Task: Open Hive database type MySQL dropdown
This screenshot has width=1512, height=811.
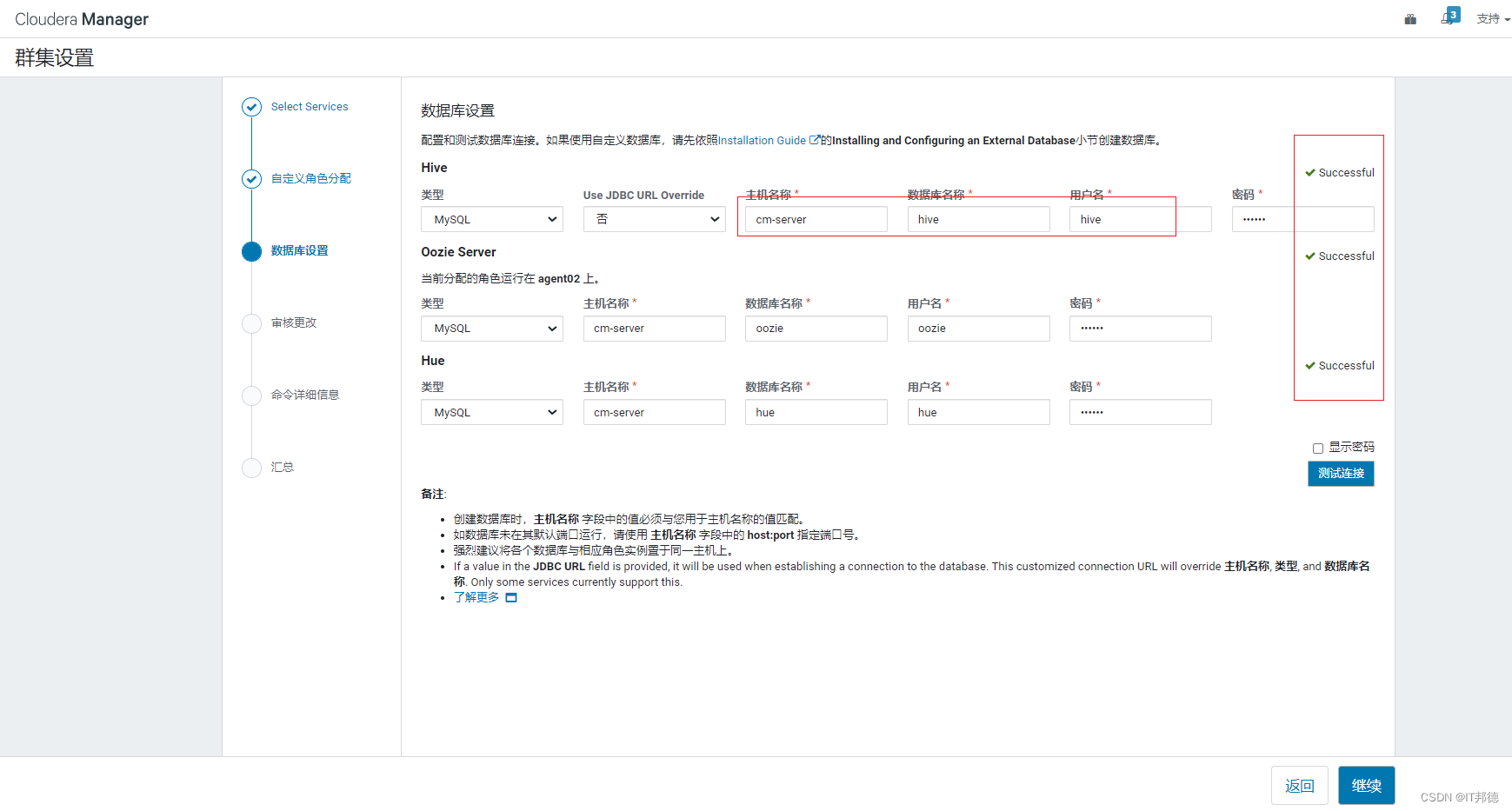Action: [492, 220]
